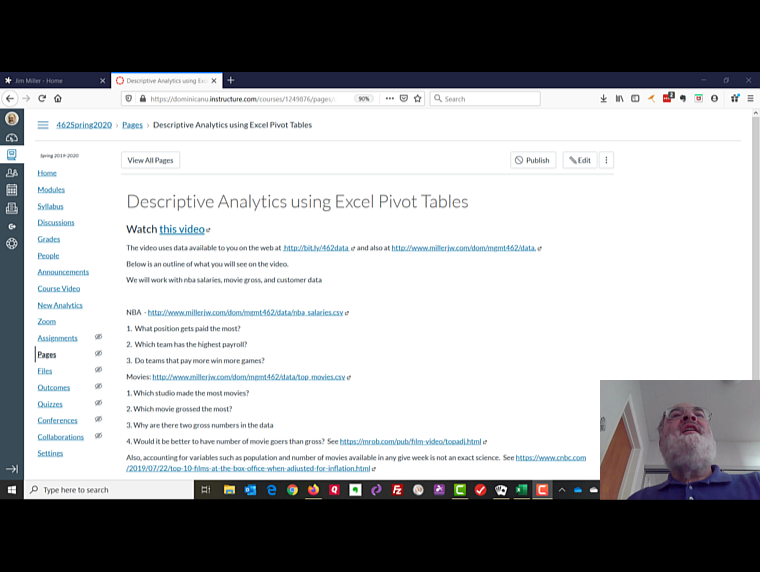
Task: Toggle the sidebar view icon in the toolbar
Action: [635, 98]
